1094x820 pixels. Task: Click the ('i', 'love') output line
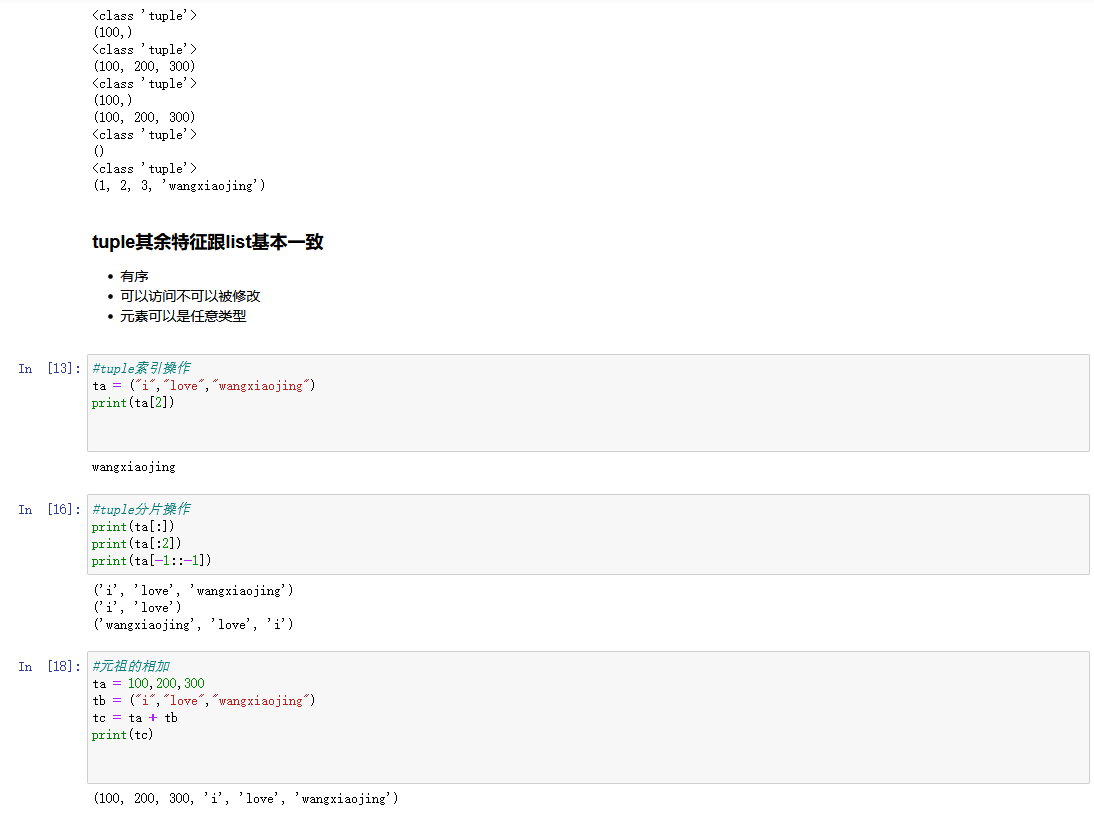137,608
